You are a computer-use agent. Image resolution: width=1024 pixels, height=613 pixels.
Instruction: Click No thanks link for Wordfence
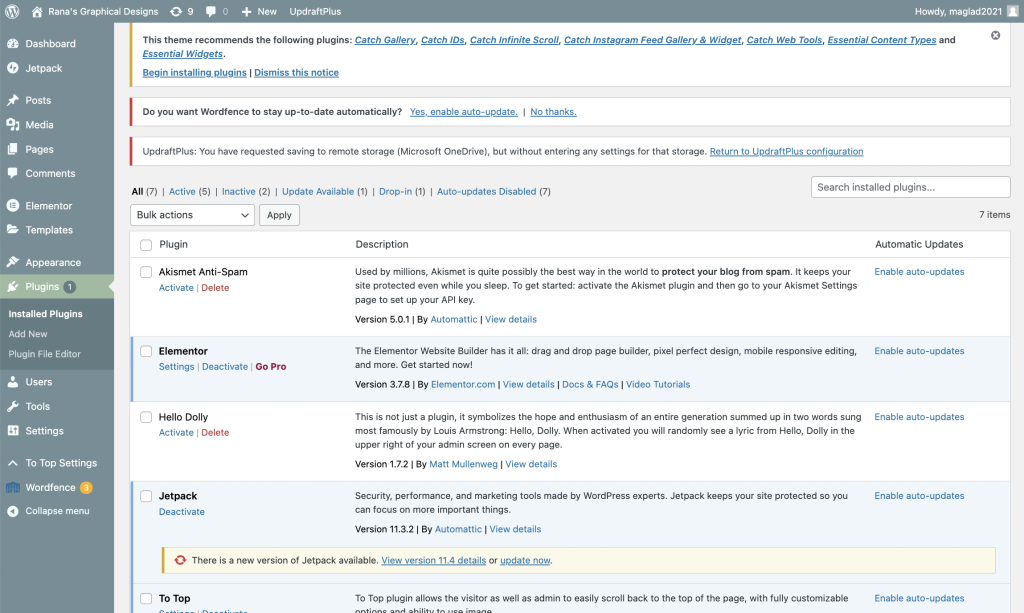(553, 112)
